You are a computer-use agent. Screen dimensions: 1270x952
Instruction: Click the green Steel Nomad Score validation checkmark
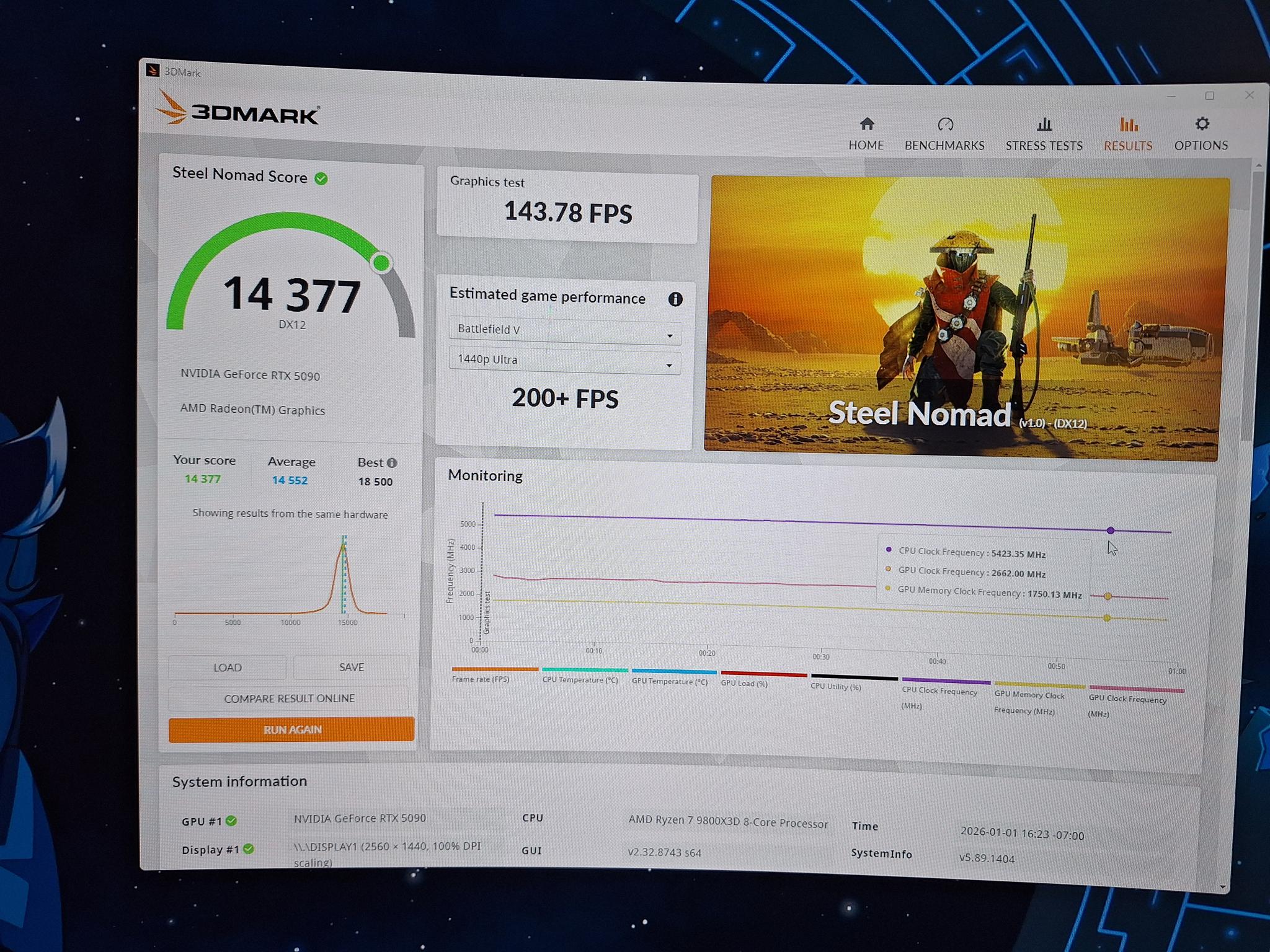(x=321, y=178)
